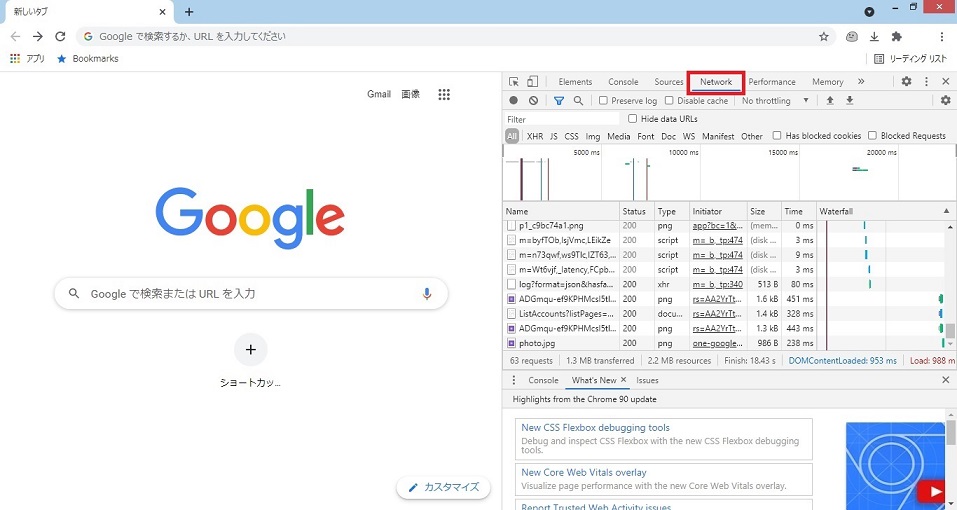This screenshot has width=957, height=510.
Task: Filter requests by CSS type
Action: pyautogui.click(x=571, y=136)
